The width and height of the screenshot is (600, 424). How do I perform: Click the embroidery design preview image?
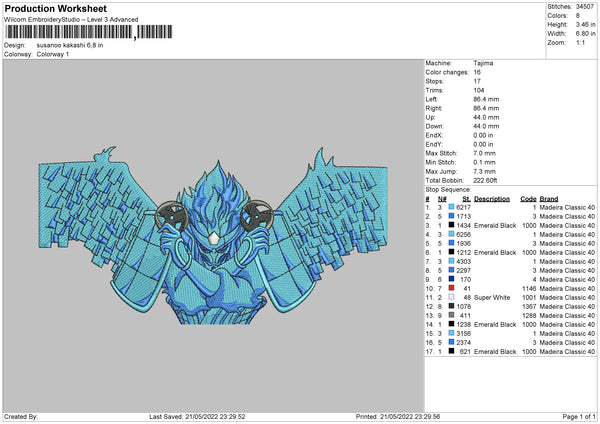213,235
